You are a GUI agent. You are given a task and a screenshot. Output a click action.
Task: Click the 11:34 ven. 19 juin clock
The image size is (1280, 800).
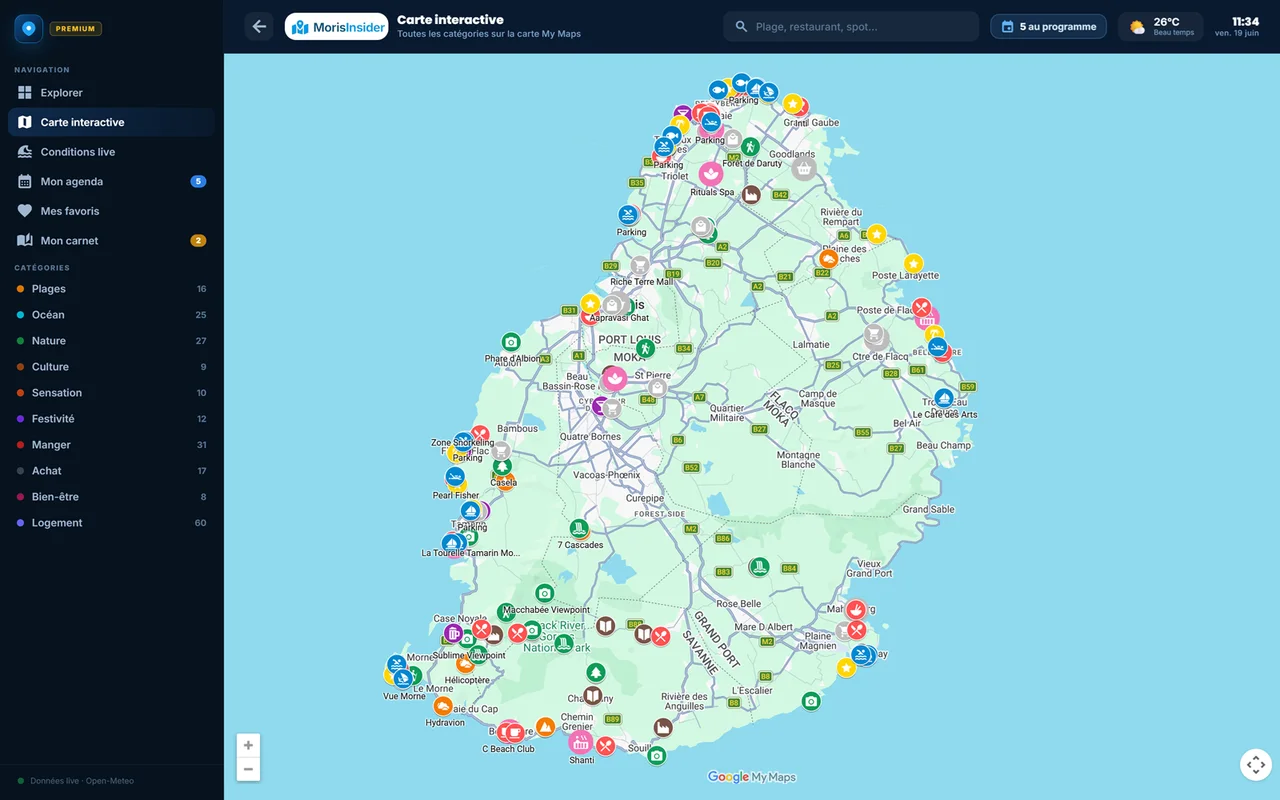pyautogui.click(x=1237, y=27)
